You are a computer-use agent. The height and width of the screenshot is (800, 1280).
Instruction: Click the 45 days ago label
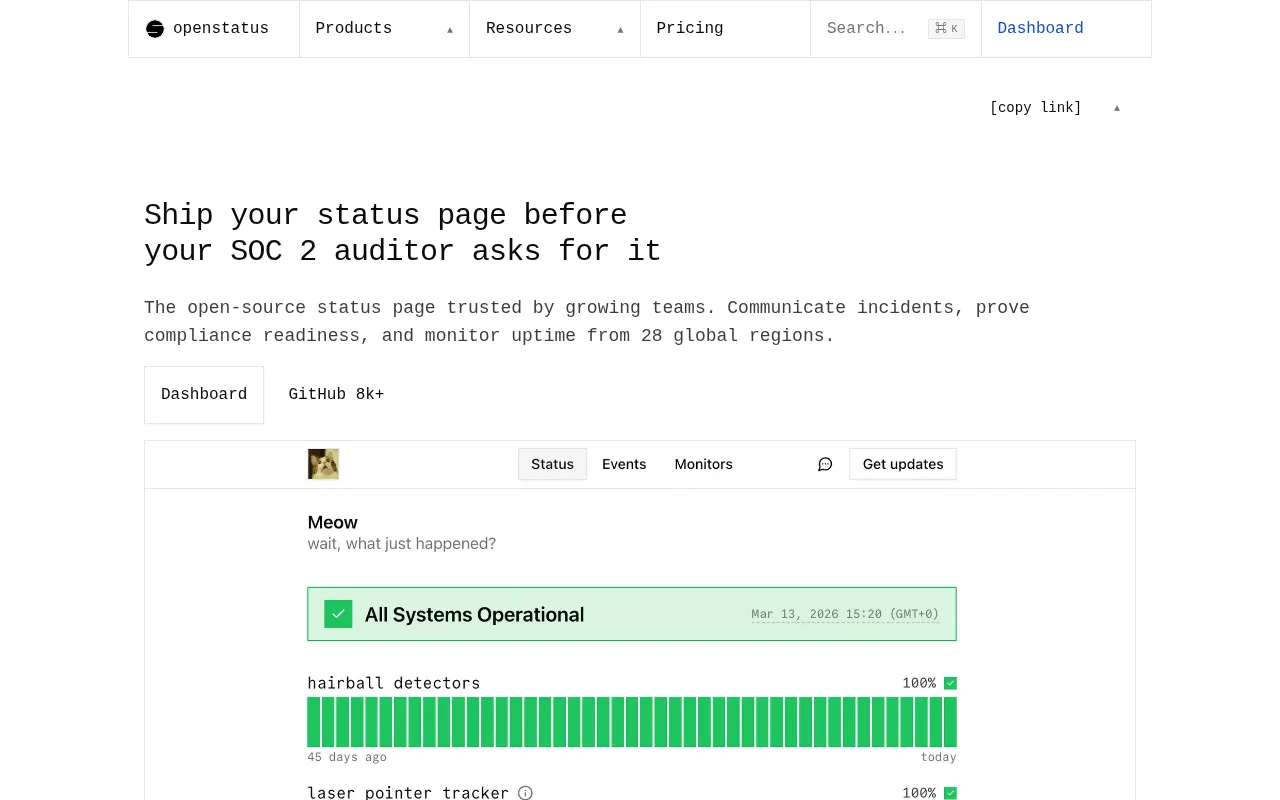point(347,757)
